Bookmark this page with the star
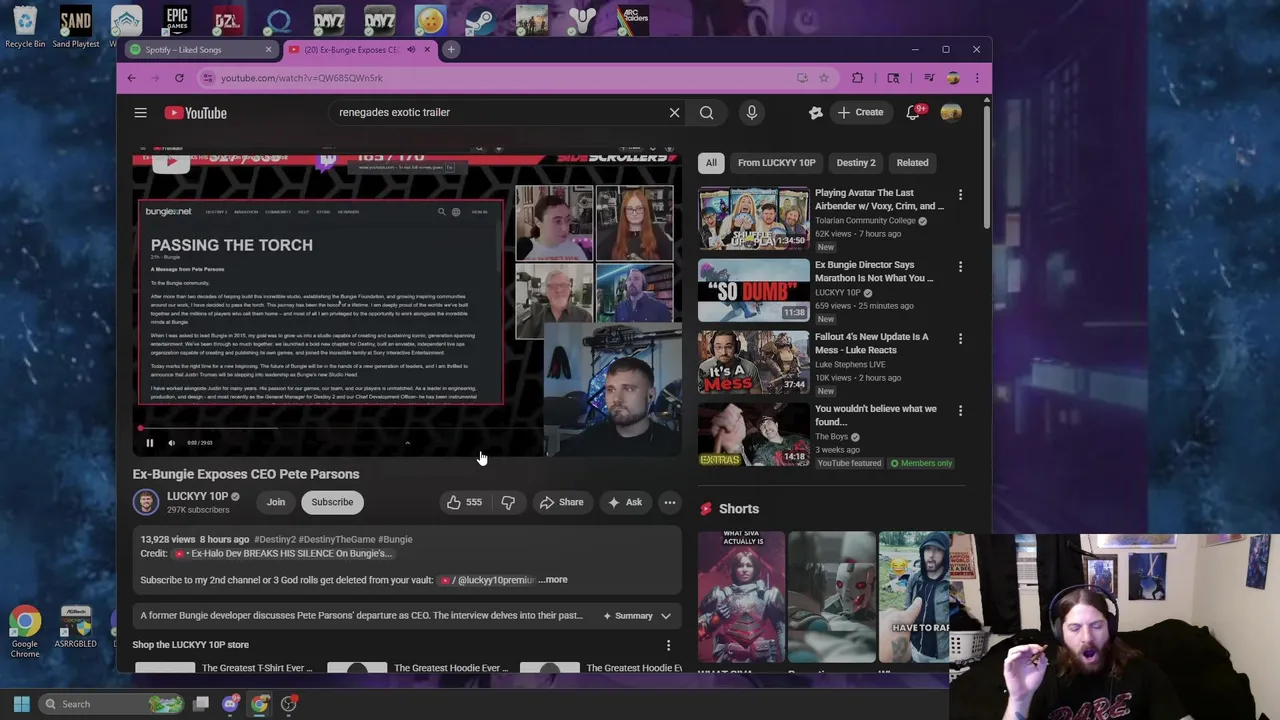This screenshot has width=1280, height=720. pos(824,78)
